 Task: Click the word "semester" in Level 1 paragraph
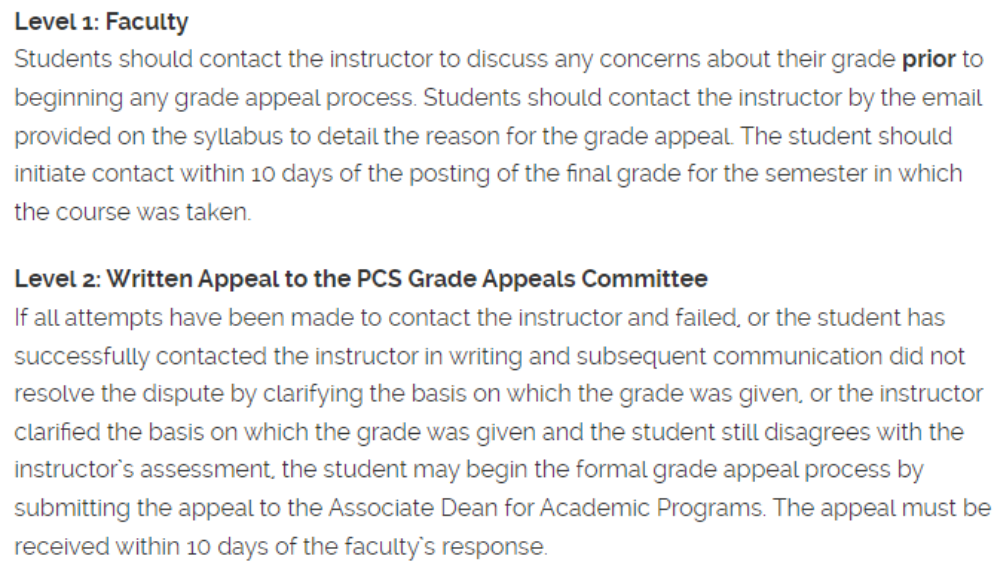coord(803,174)
